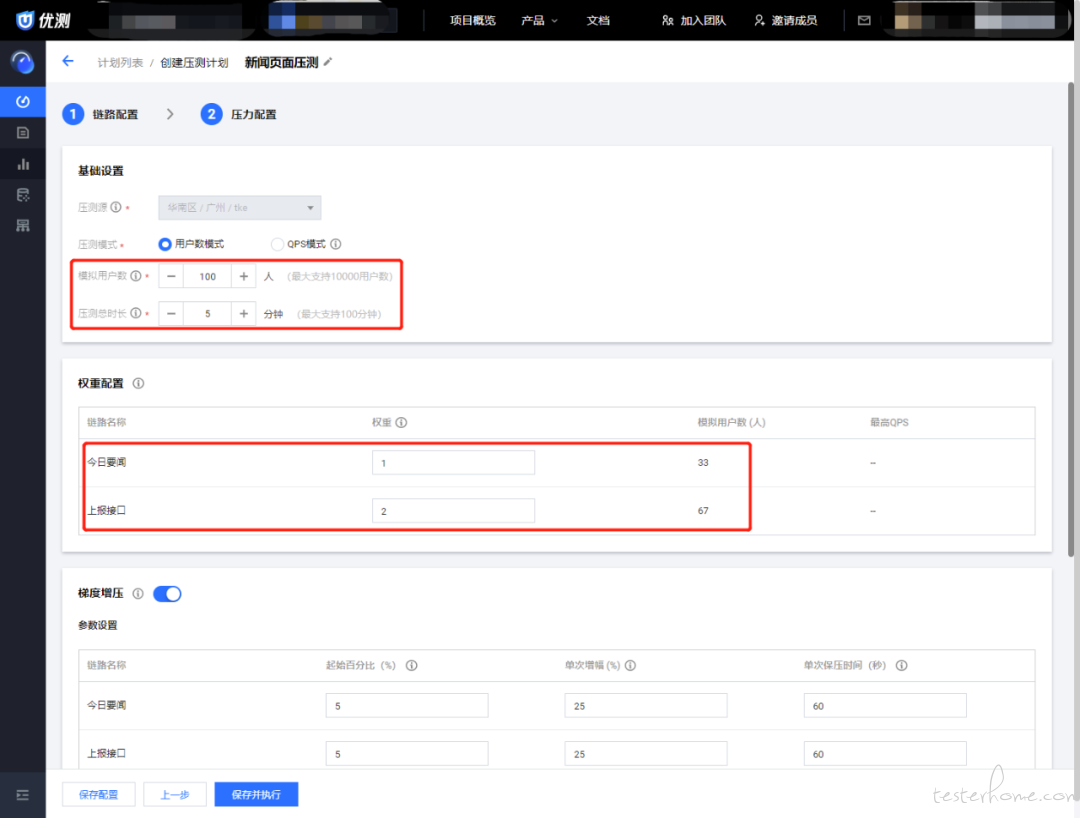
Task: Click the document icon in left sidebar
Action: (22, 132)
